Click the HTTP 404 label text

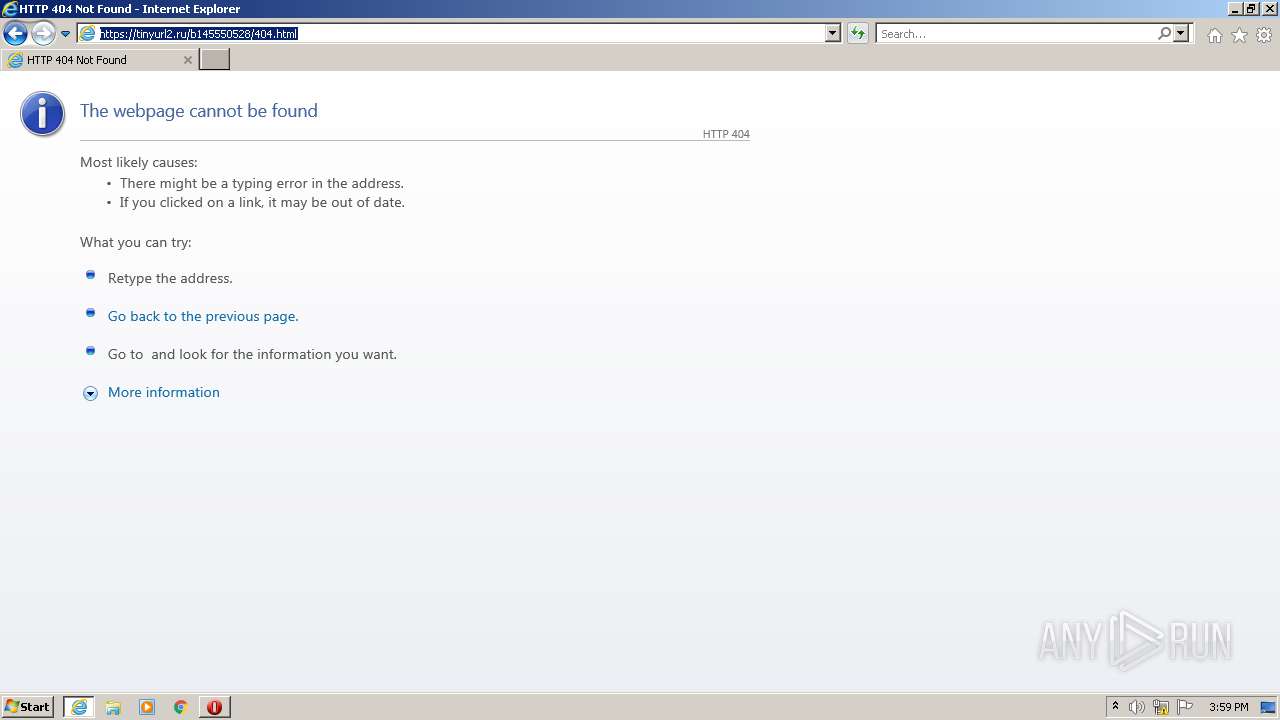(726, 134)
